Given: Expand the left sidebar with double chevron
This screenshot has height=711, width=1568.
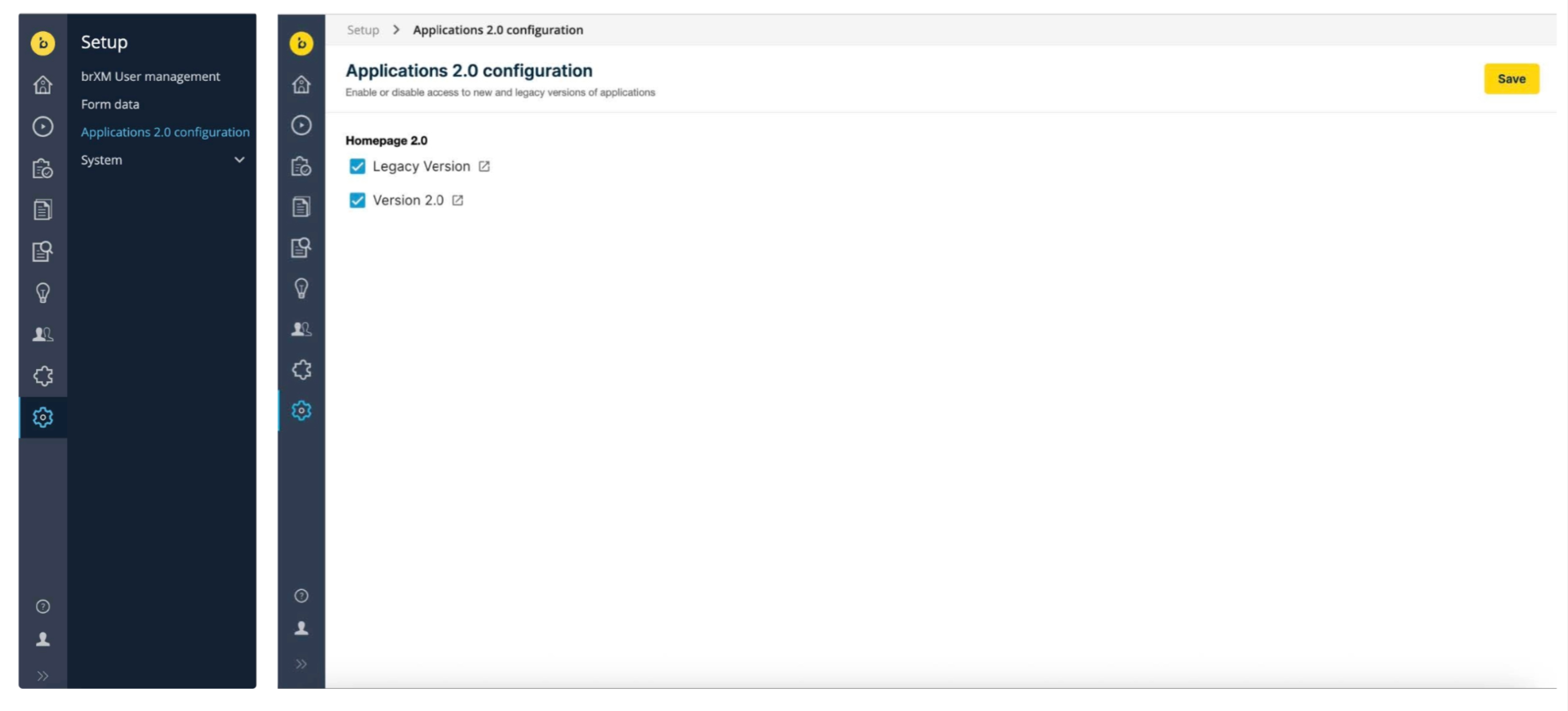Looking at the screenshot, I should click(42, 676).
